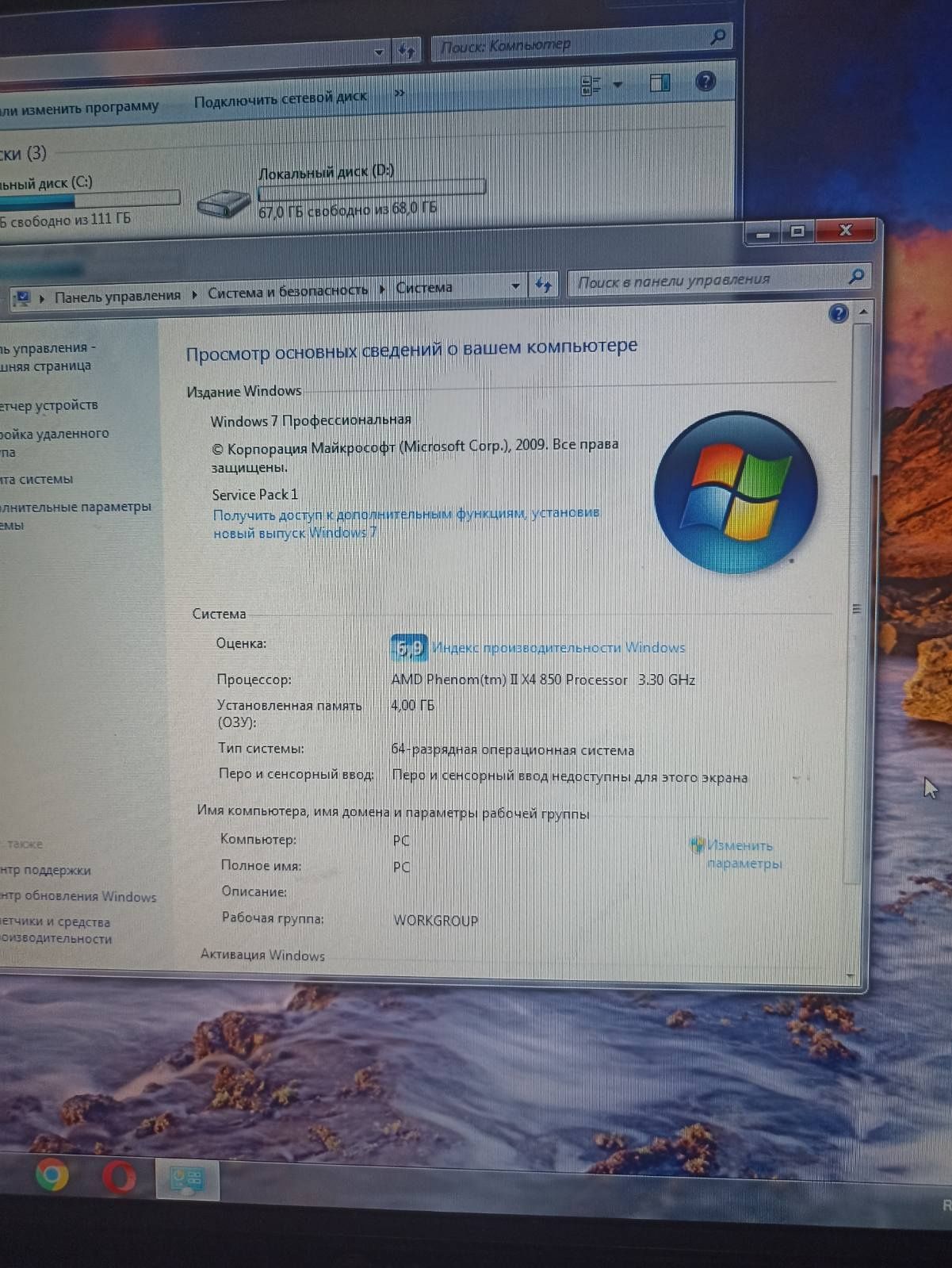Image resolution: width=952 pixels, height=1268 pixels.
Task: Click the shield icon beside Изменить параметры
Action: (x=697, y=845)
